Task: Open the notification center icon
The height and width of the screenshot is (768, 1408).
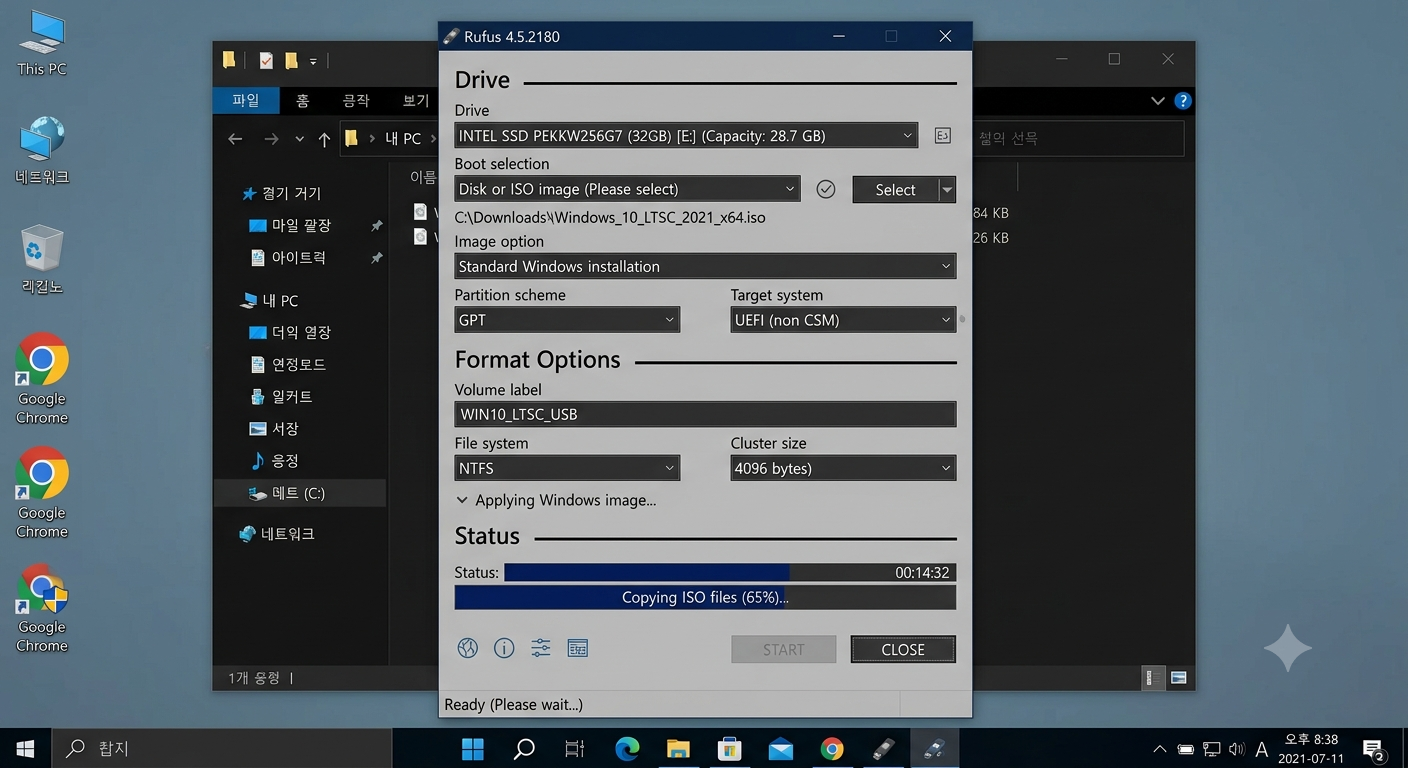Action: 1373,749
